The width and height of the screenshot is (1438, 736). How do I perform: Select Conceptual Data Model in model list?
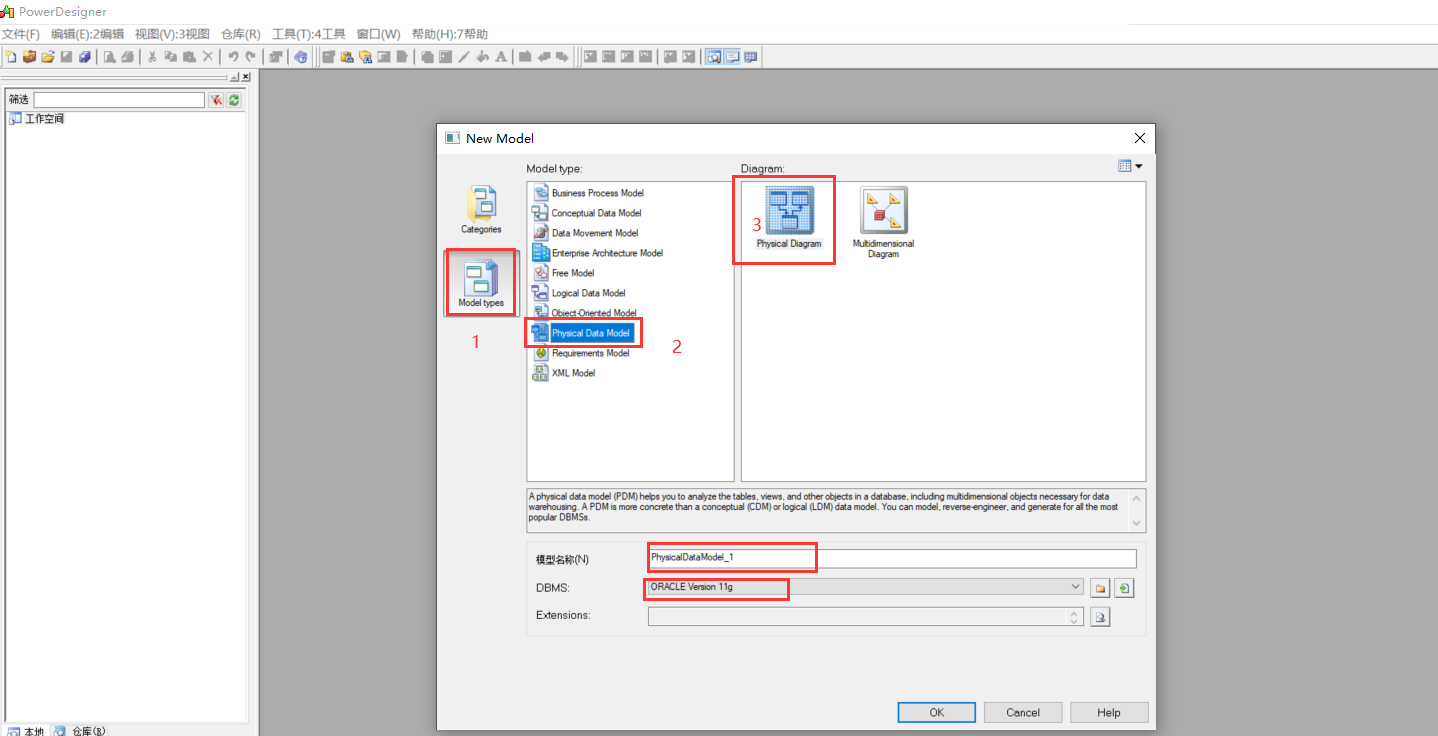click(596, 213)
